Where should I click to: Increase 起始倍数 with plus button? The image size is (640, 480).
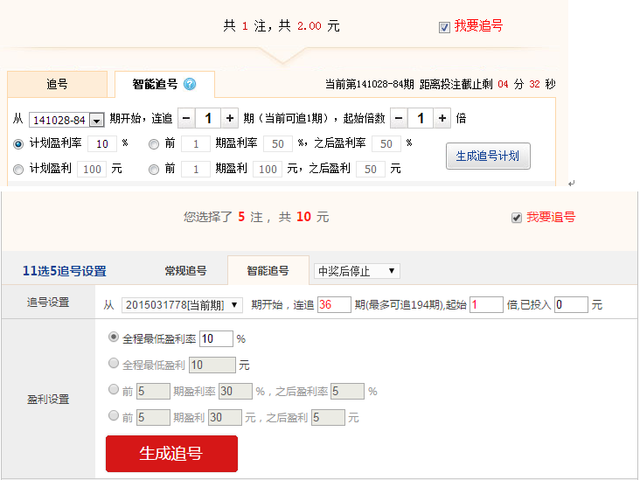(442, 118)
